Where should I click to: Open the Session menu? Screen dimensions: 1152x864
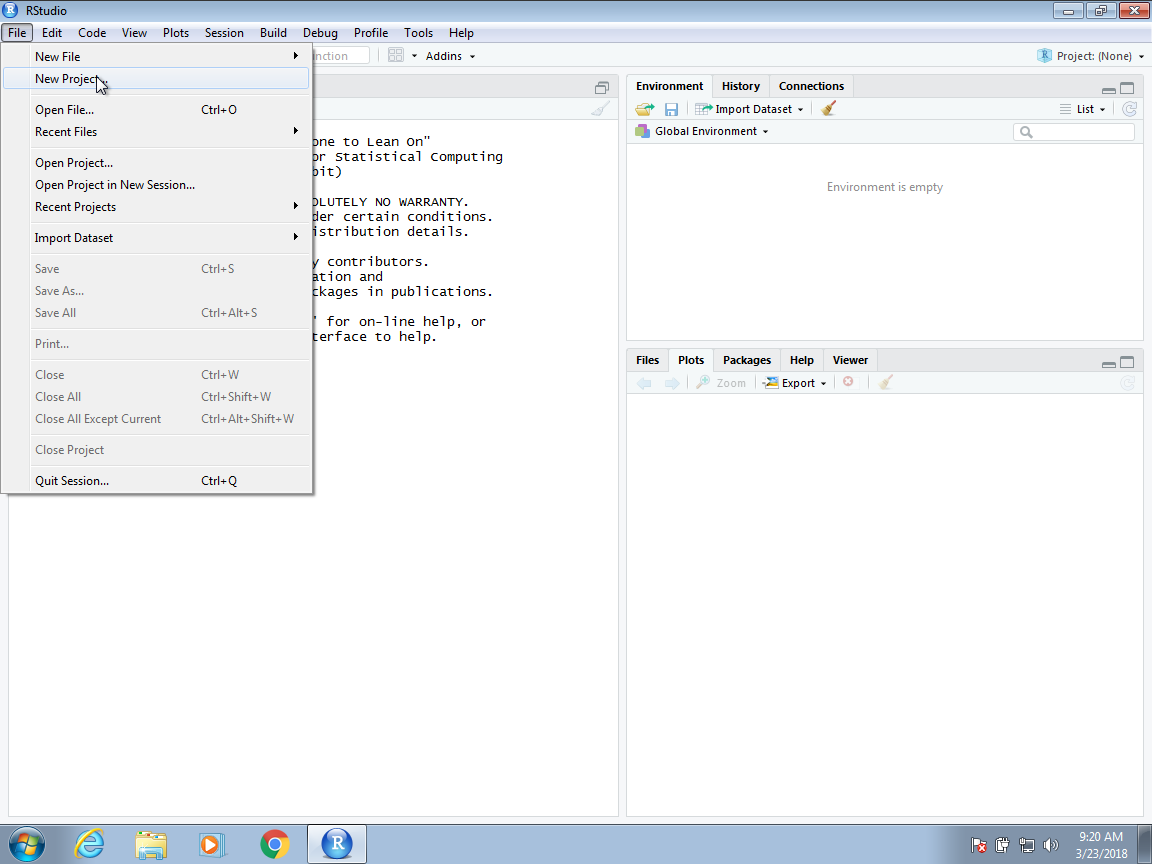pyautogui.click(x=224, y=33)
